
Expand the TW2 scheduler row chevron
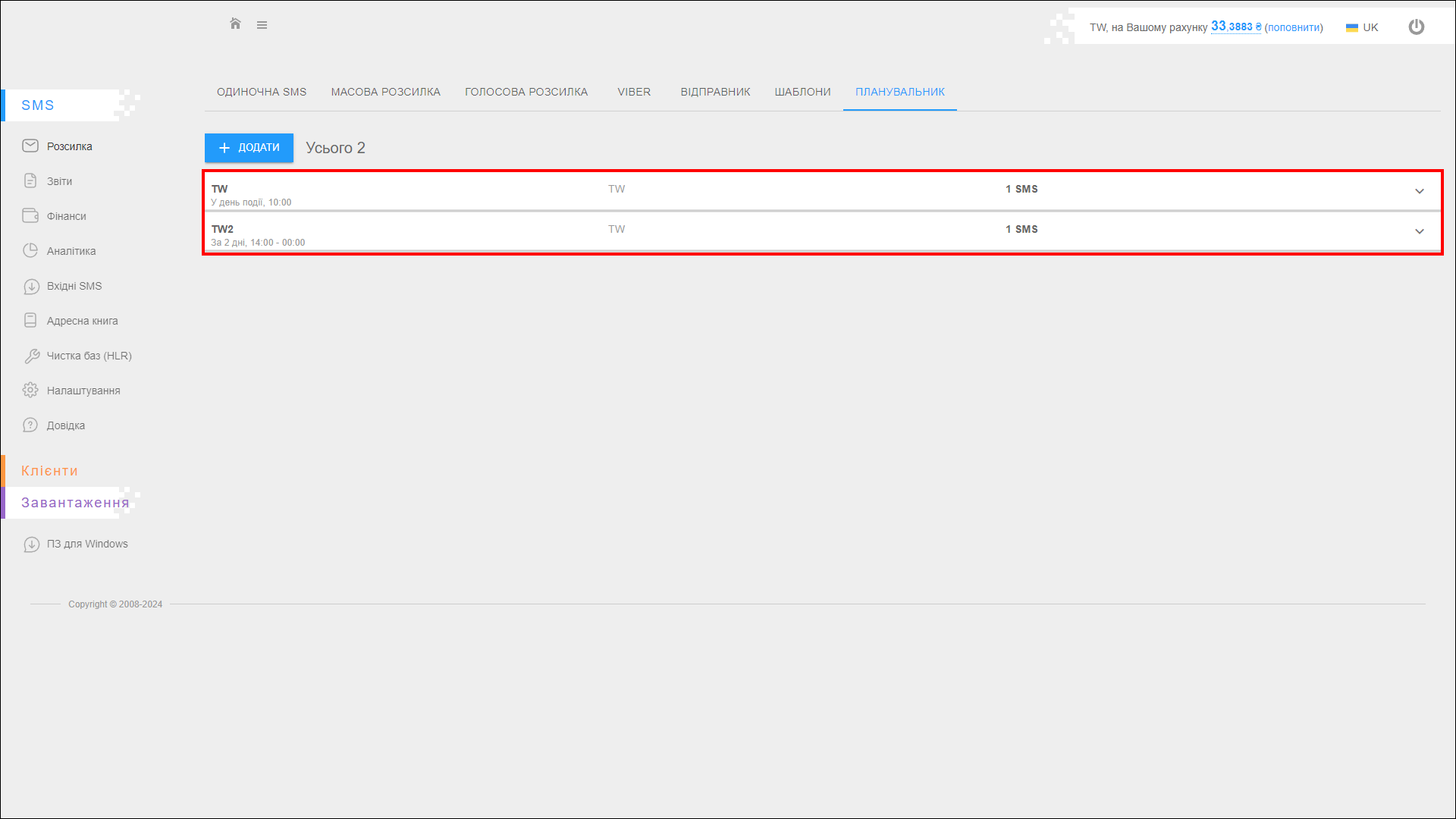(x=1419, y=231)
